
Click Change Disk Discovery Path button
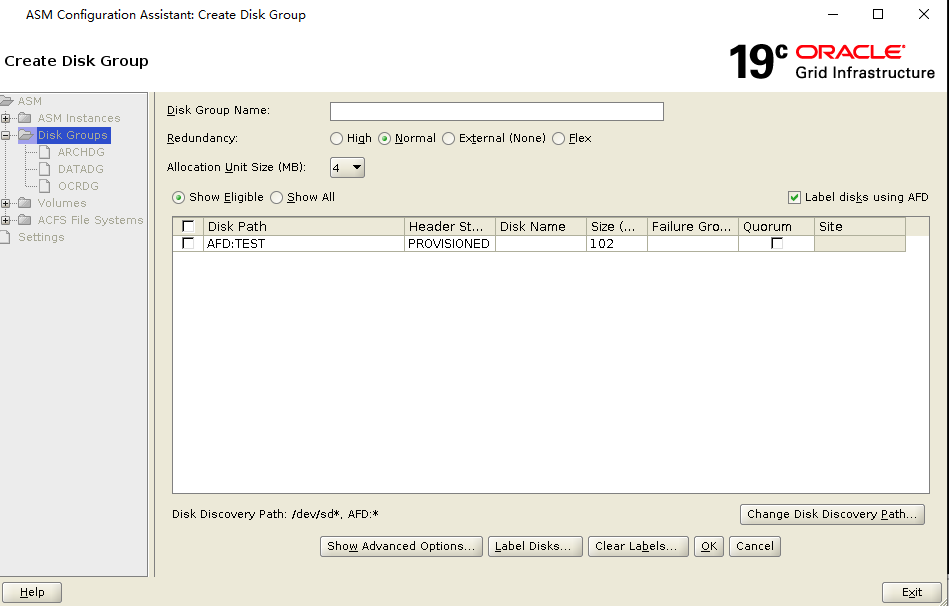(831, 513)
